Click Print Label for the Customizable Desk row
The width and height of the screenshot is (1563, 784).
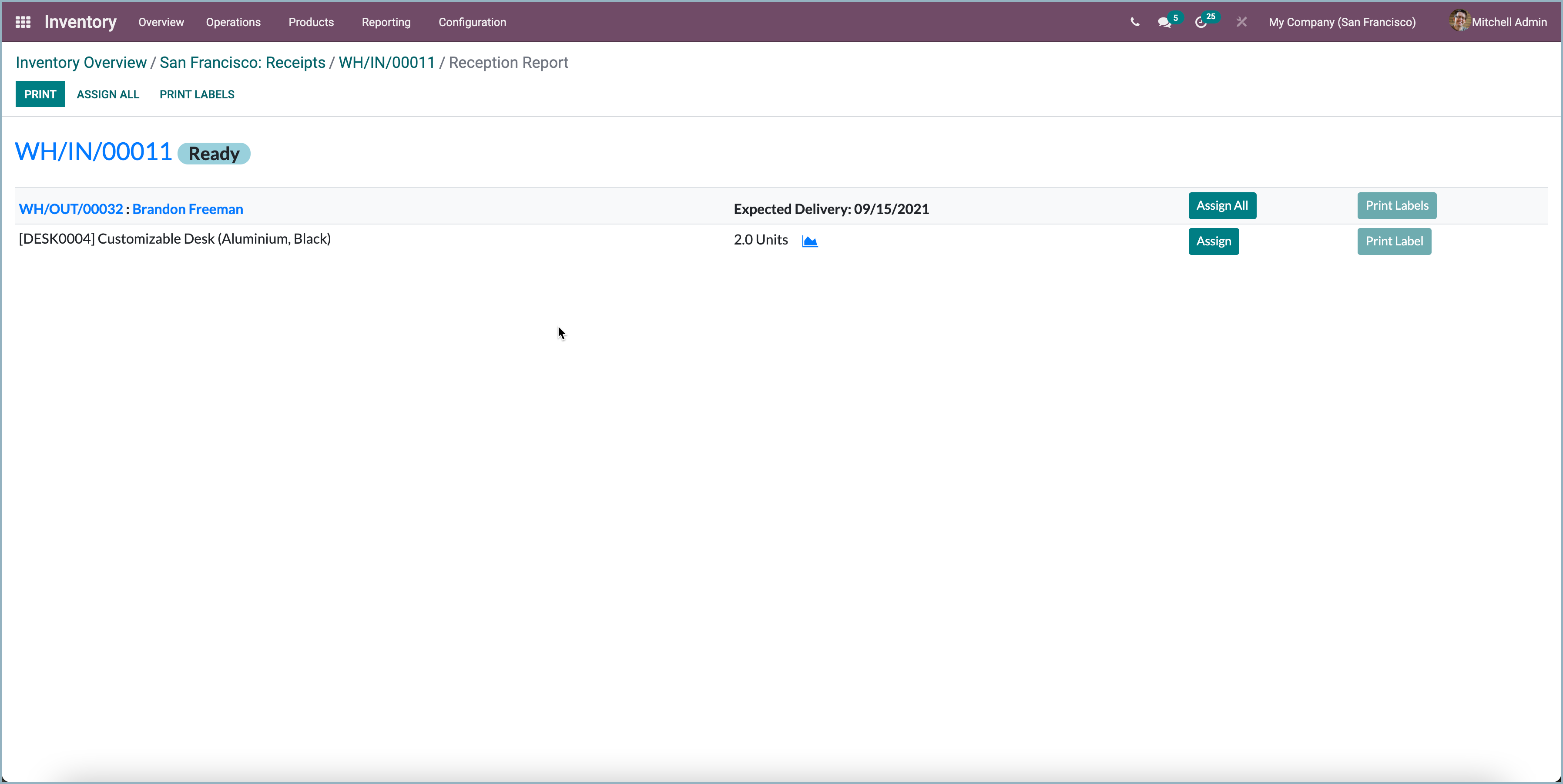(1394, 241)
